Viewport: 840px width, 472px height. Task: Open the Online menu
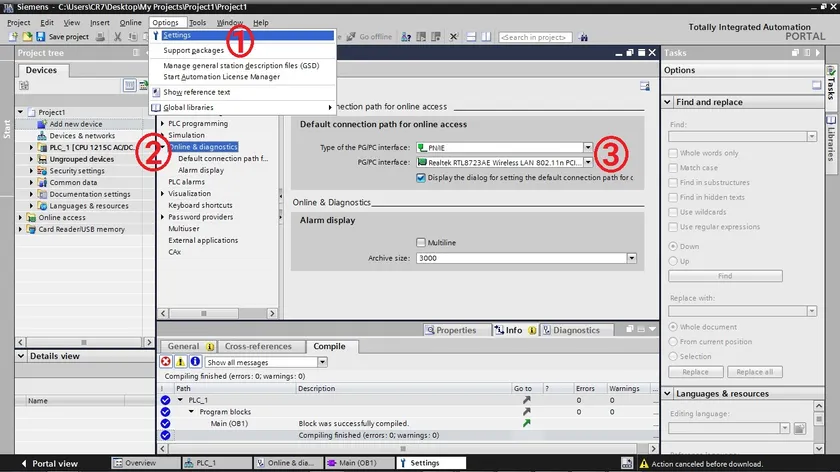pyautogui.click(x=130, y=23)
